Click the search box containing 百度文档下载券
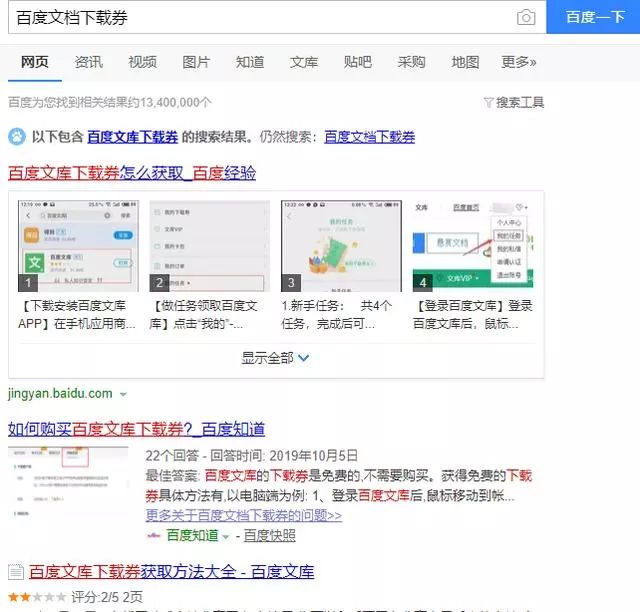Screen dimensions: 640x612 260,18
